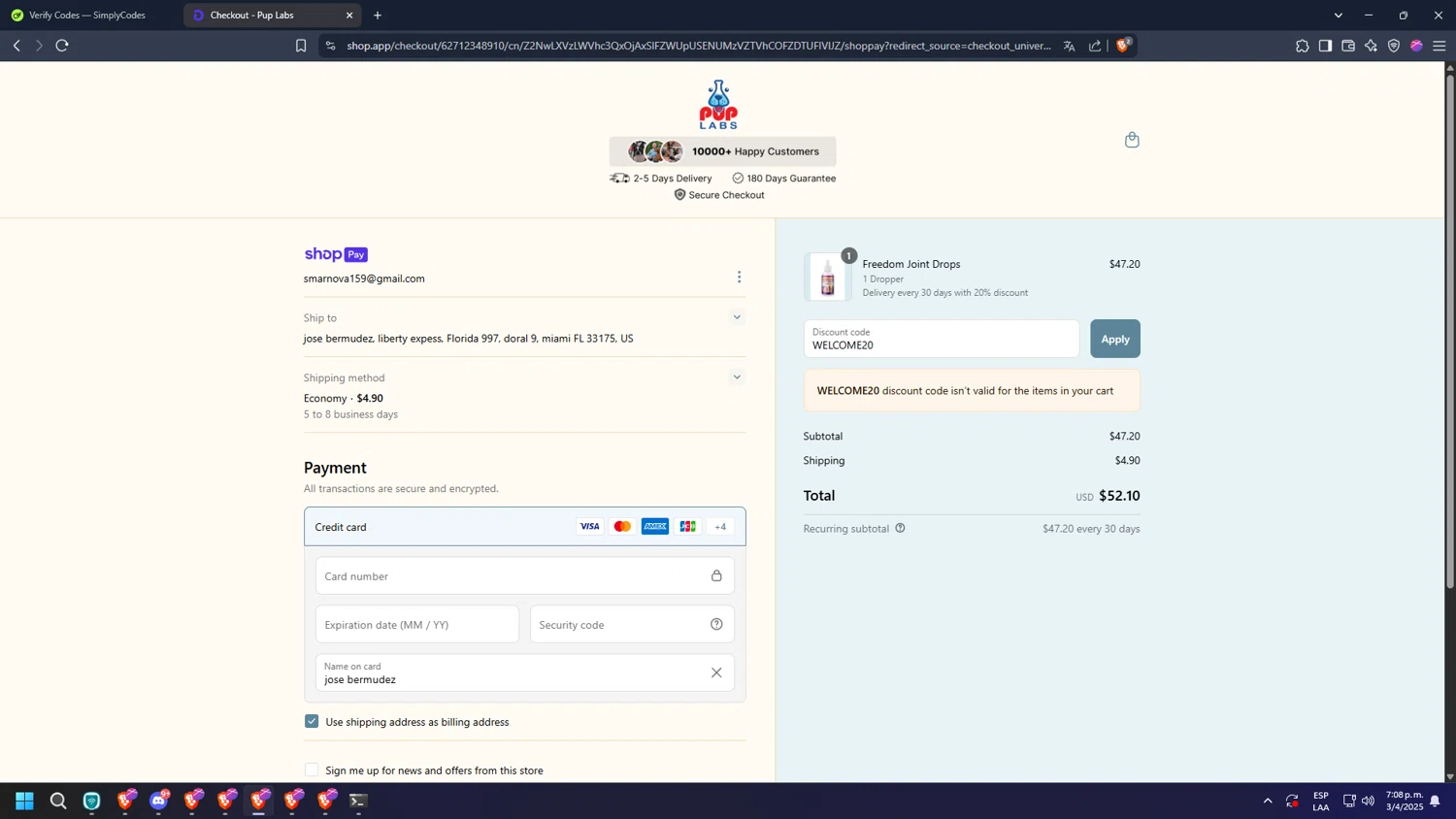Viewport: 1456px width, 819px height.
Task: Uncheck Use shipping address as billing address
Action: coord(312,721)
